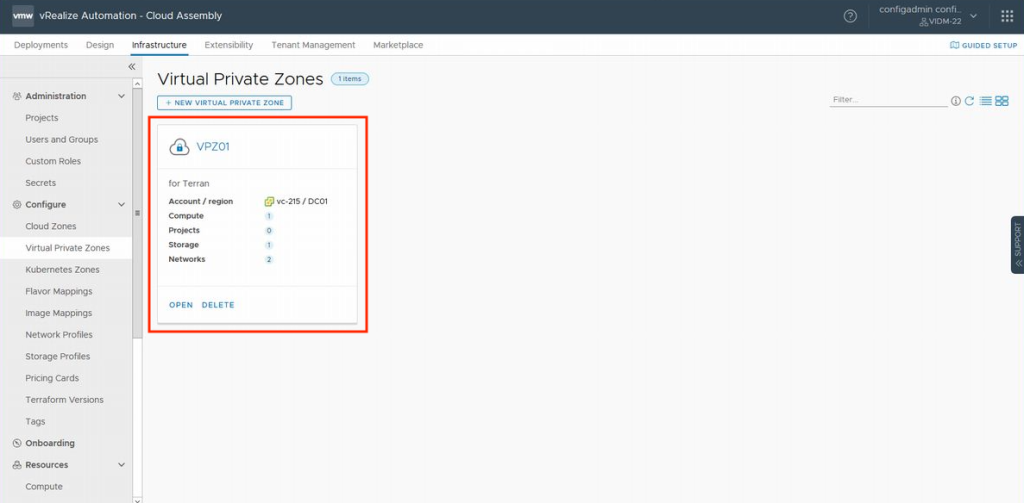The image size is (1024, 503).
Task: Click the vmw logo icon
Action: 23,16
